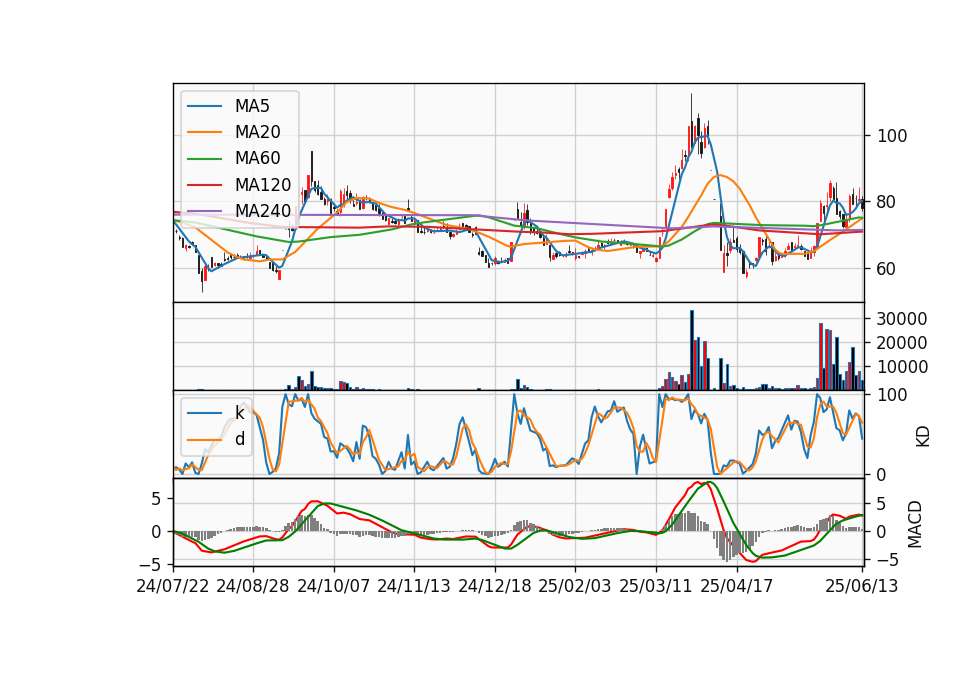960x690 pixels.
Task: Click the tallest volume bar in March
Action: [692, 350]
